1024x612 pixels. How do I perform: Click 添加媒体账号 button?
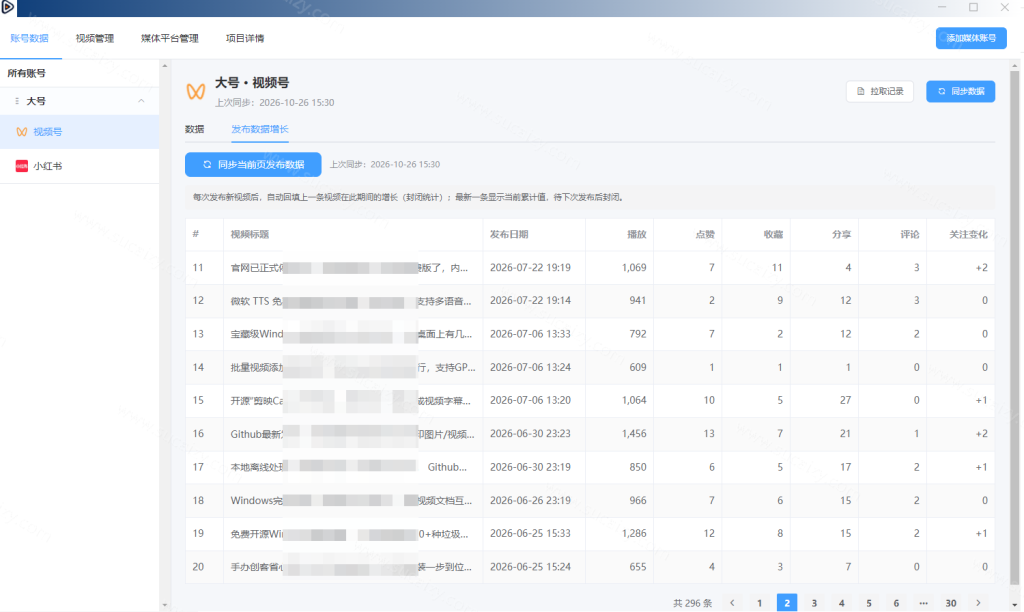point(971,38)
